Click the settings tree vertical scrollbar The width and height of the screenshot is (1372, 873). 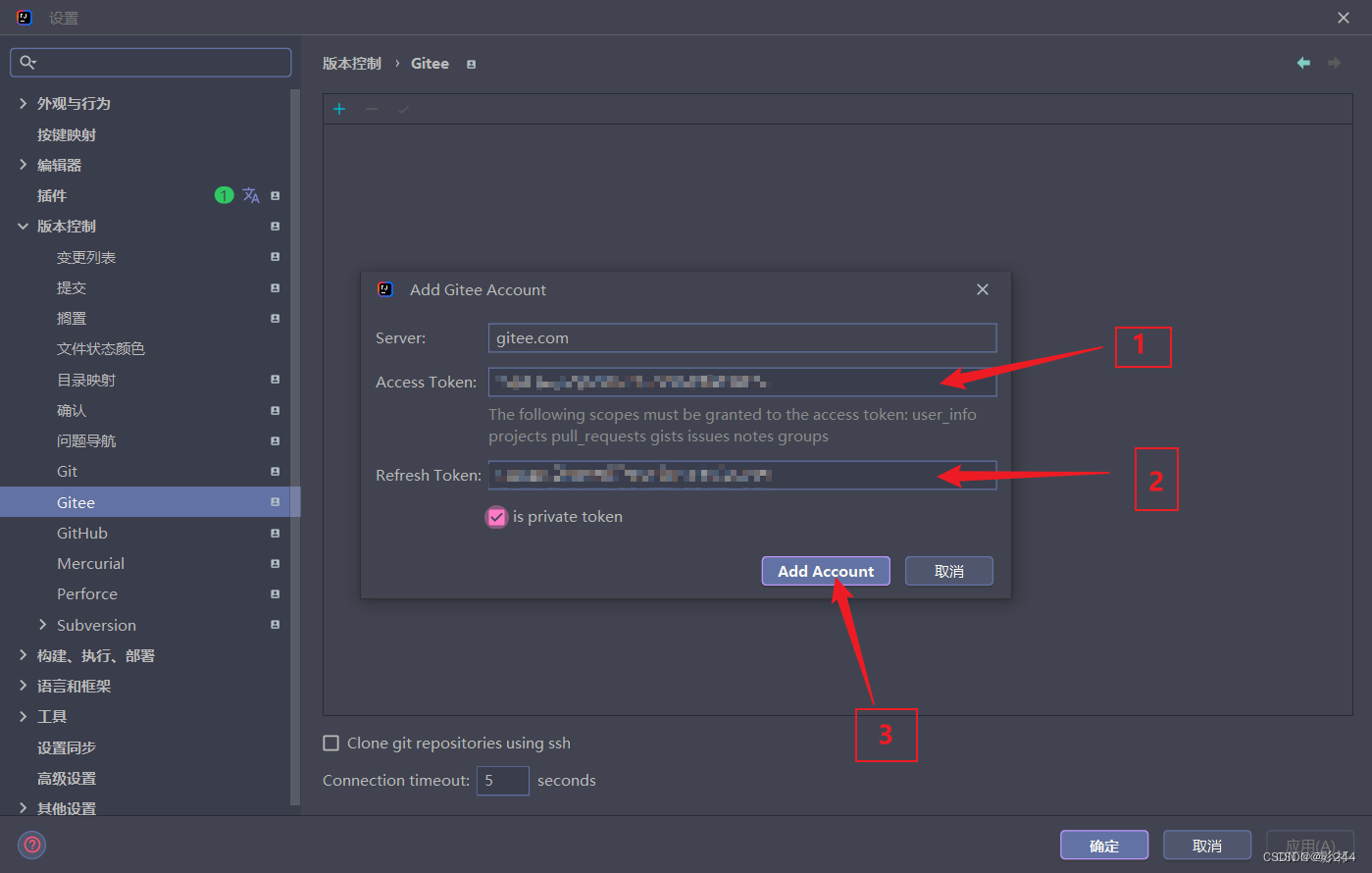pyautogui.click(x=295, y=446)
